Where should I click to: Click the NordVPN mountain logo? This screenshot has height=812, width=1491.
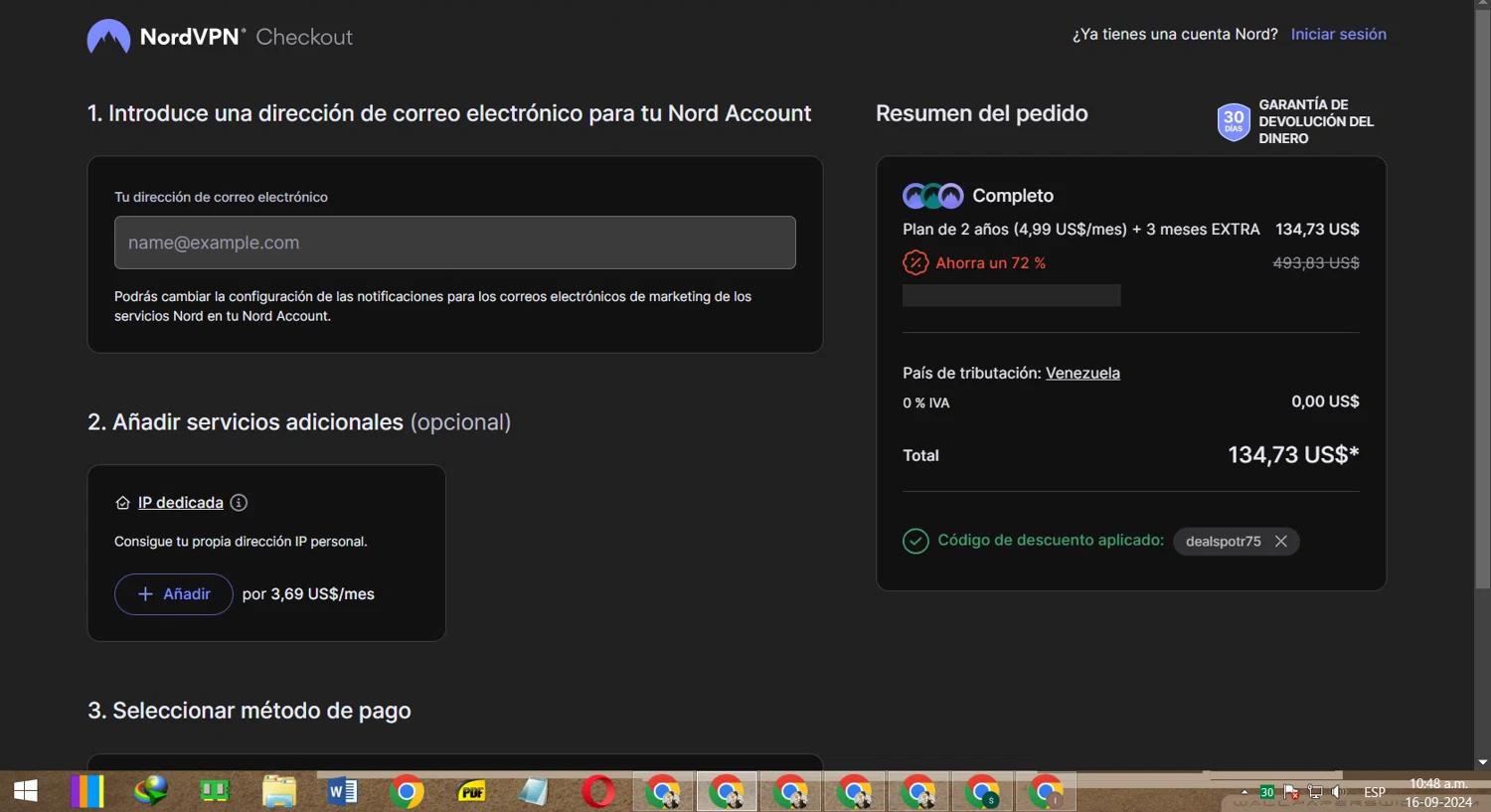(x=108, y=37)
